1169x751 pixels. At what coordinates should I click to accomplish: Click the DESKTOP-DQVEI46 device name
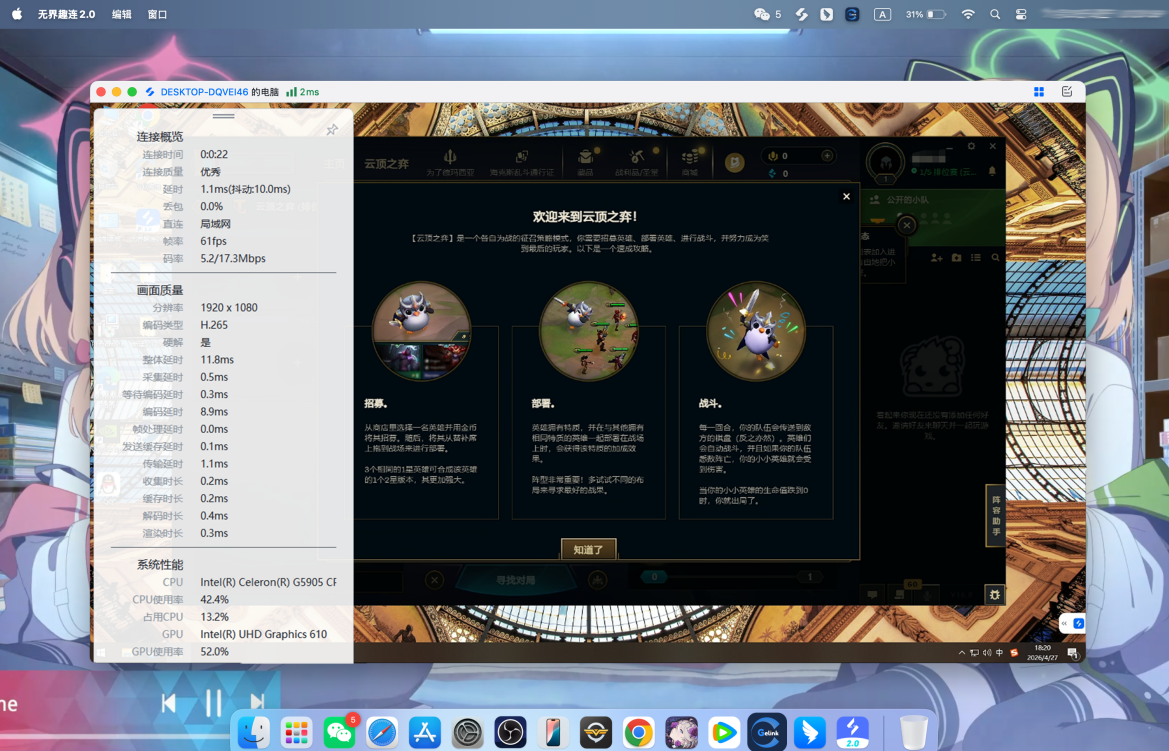click(x=204, y=92)
